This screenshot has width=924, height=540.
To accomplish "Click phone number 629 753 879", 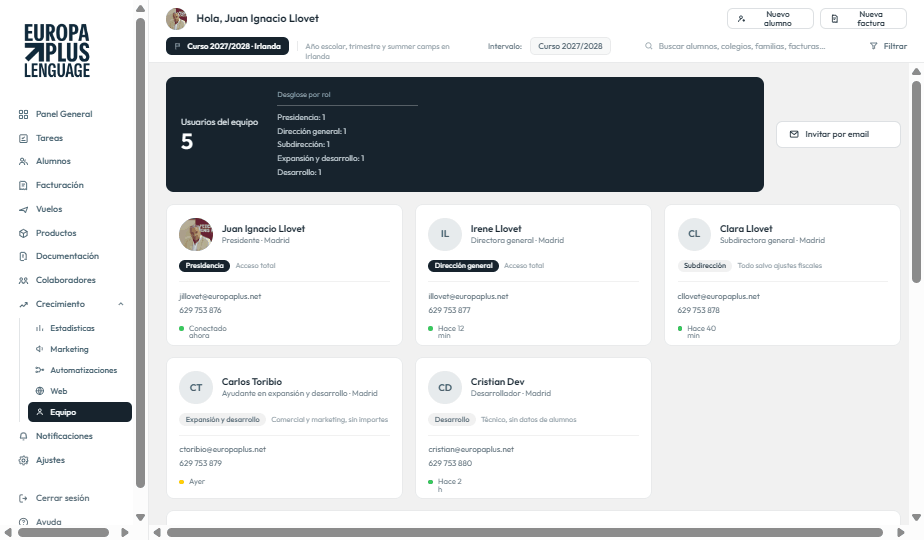I will [x=200, y=463].
